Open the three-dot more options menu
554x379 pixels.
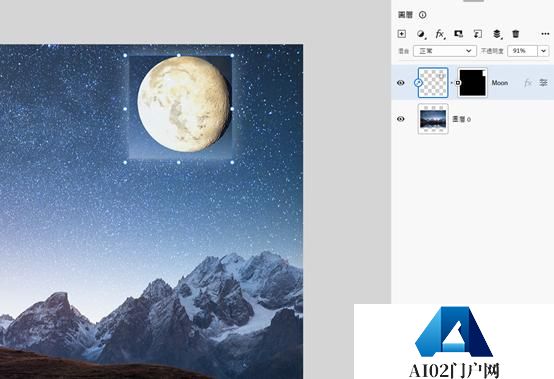pos(545,34)
